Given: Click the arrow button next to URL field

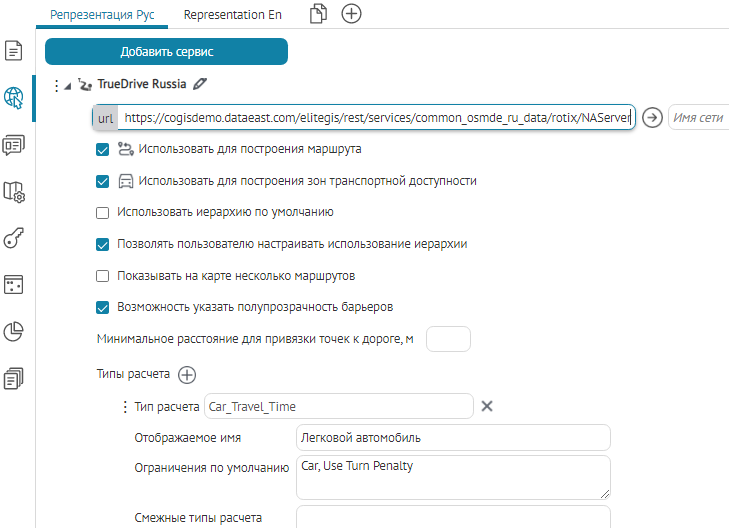Looking at the screenshot, I should (652, 118).
